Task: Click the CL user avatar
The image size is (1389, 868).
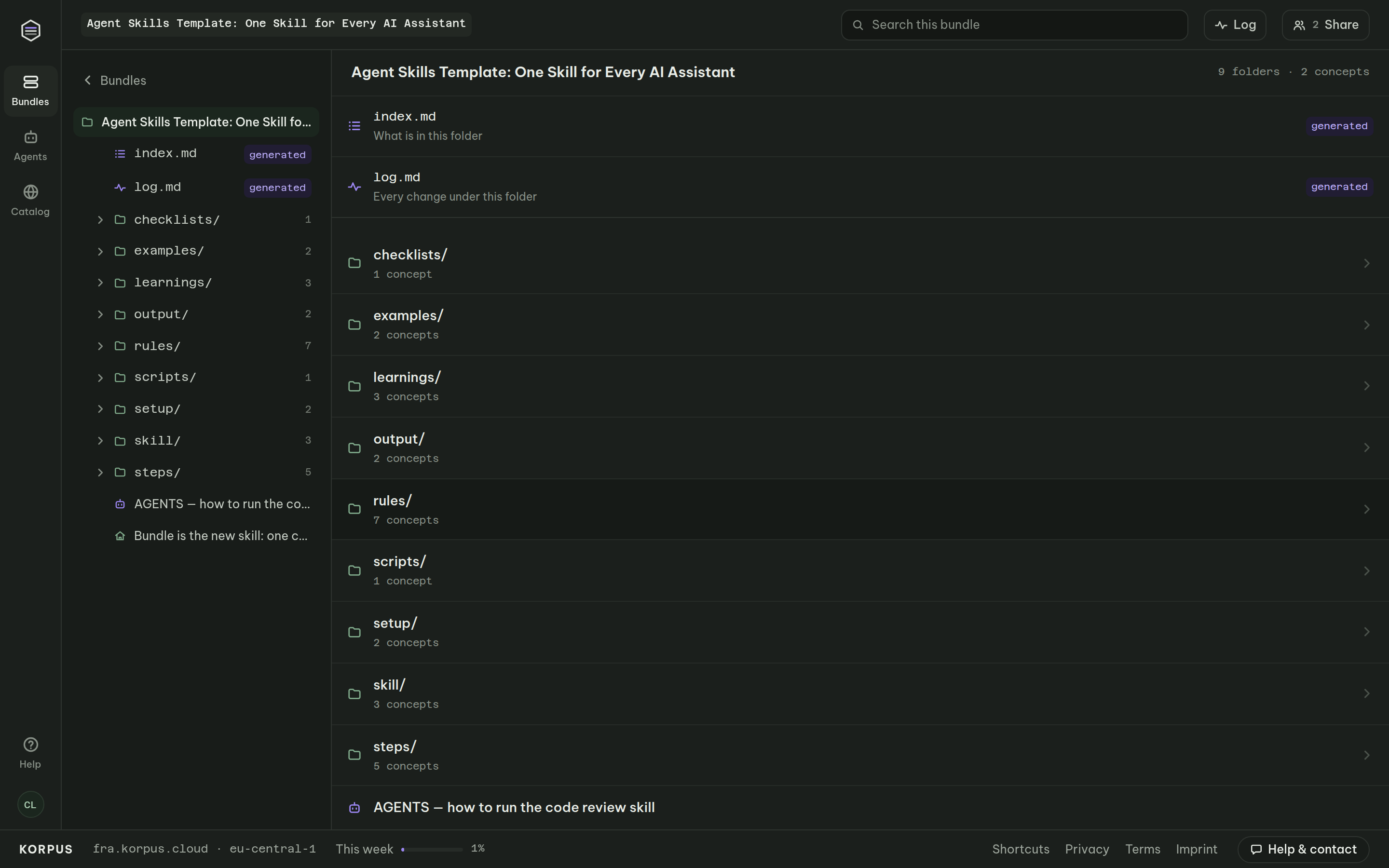Action: tap(30, 804)
